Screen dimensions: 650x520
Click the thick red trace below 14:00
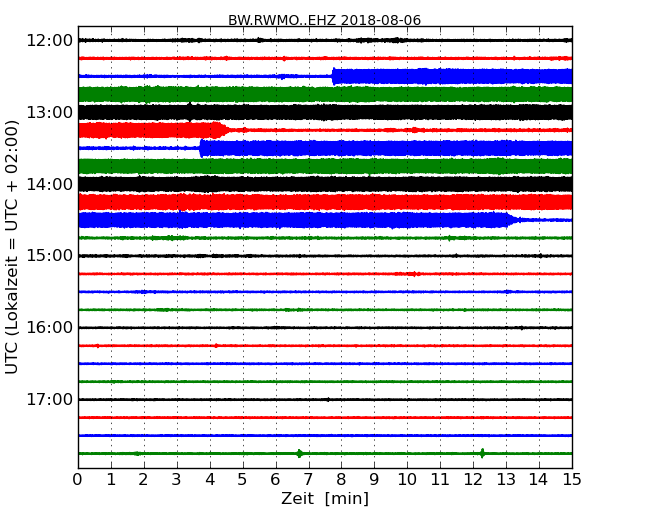(325, 202)
